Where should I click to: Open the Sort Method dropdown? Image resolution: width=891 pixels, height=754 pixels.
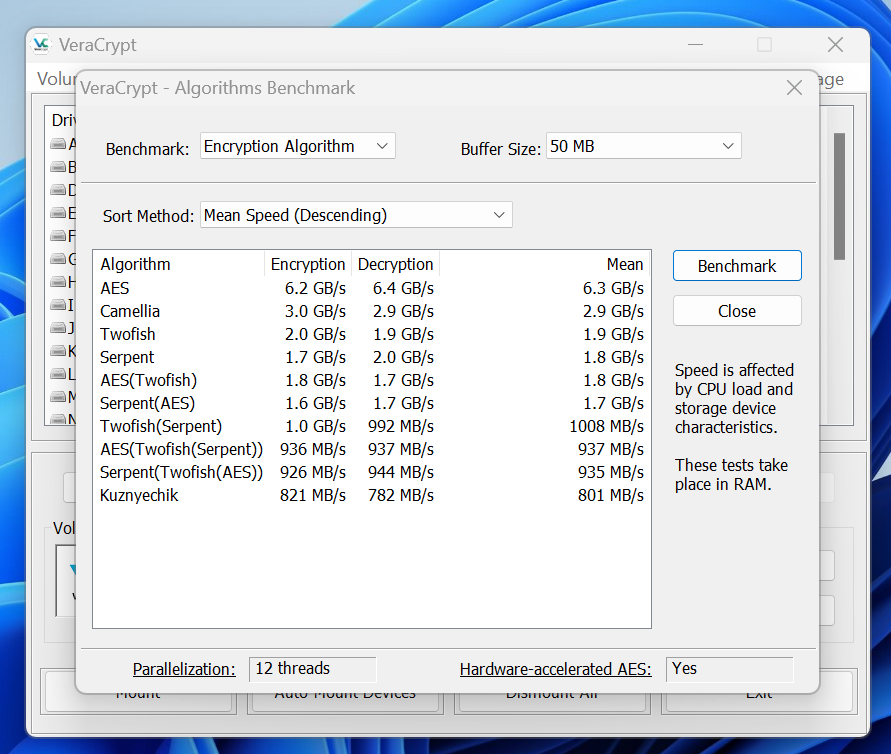(356, 215)
